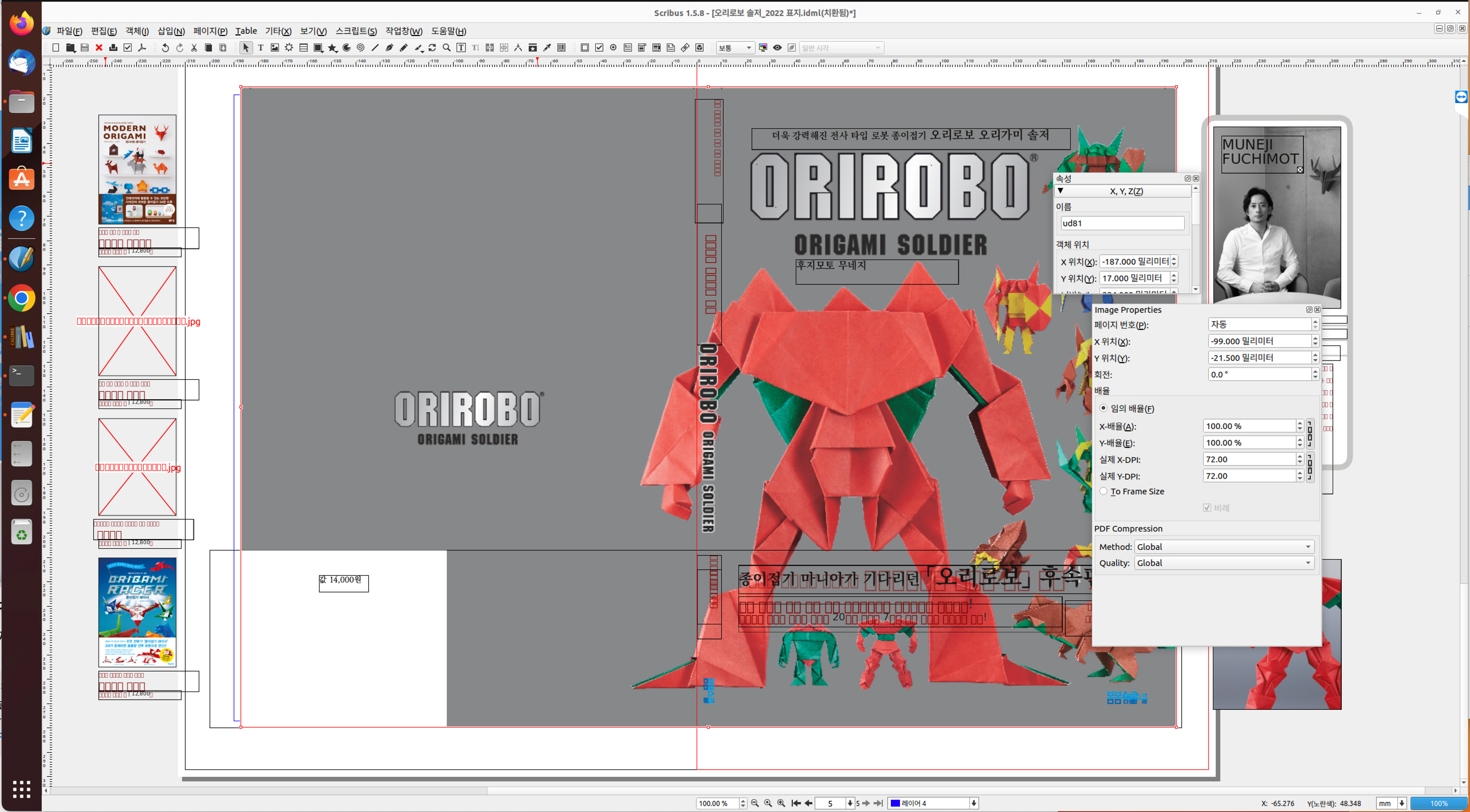Screen dimensions: 1470x812
Task: Click the vertical scrollbar in 속성 panel
Action: pyautogui.click(x=1195, y=238)
